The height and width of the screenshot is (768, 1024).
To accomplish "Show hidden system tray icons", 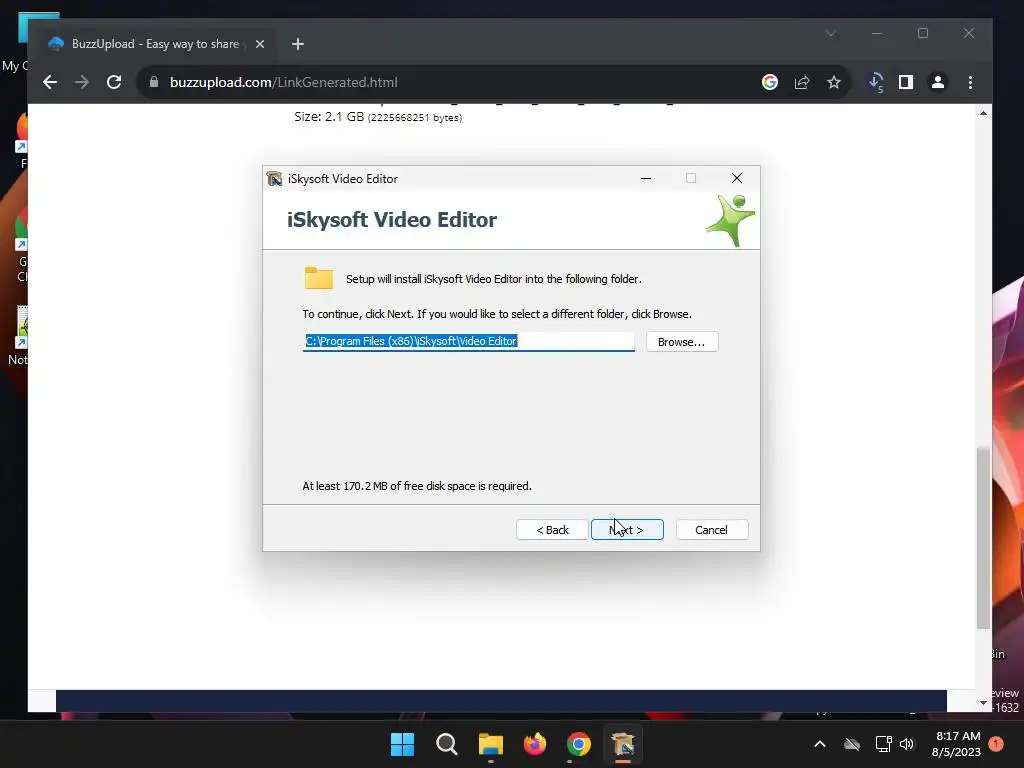I will pos(820,744).
